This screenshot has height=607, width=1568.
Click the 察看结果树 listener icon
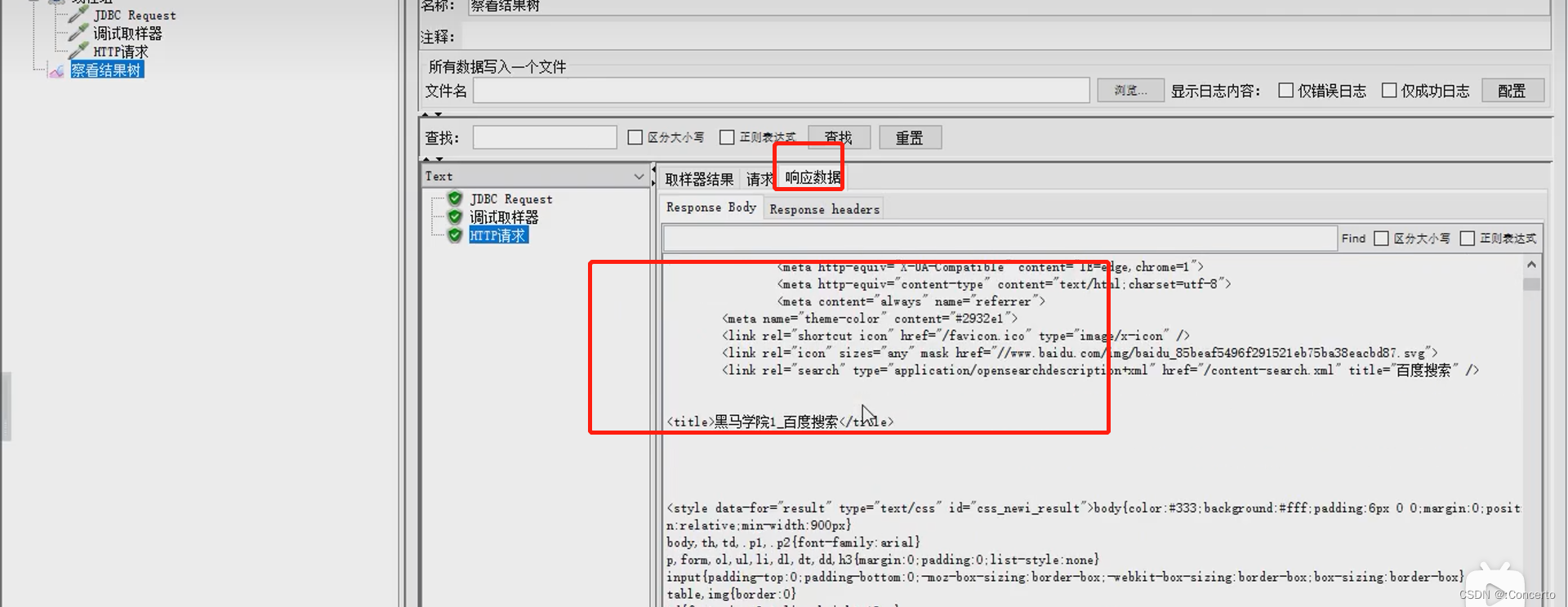[x=56, y=70]
